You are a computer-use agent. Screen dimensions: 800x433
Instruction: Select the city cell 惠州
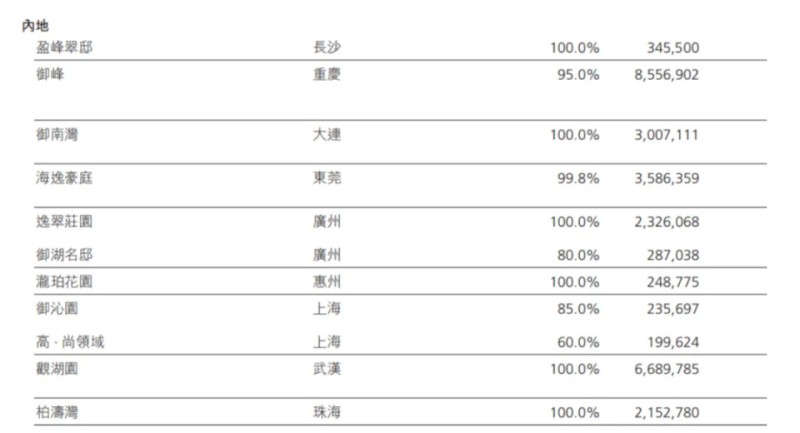coord(327,283)
